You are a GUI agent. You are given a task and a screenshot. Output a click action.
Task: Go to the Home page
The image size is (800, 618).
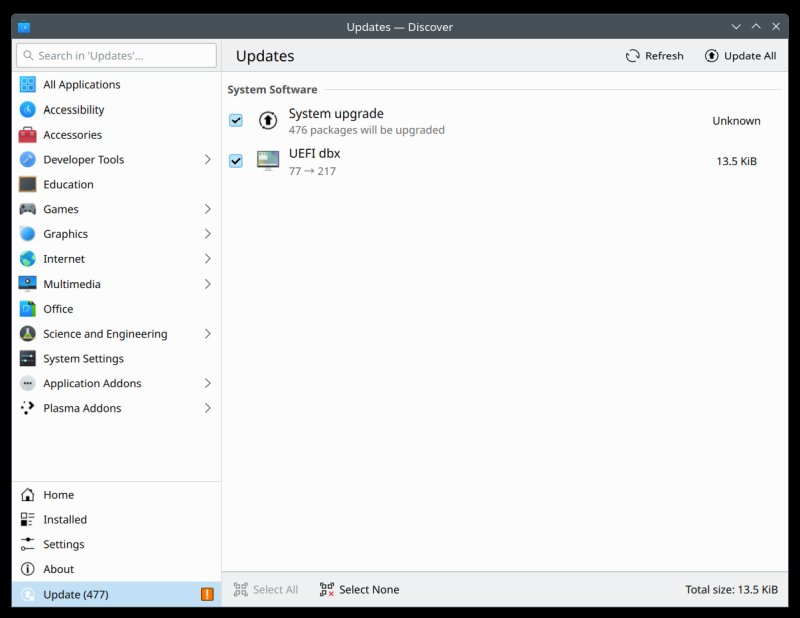pyautogui.click(x=58, y=495)
